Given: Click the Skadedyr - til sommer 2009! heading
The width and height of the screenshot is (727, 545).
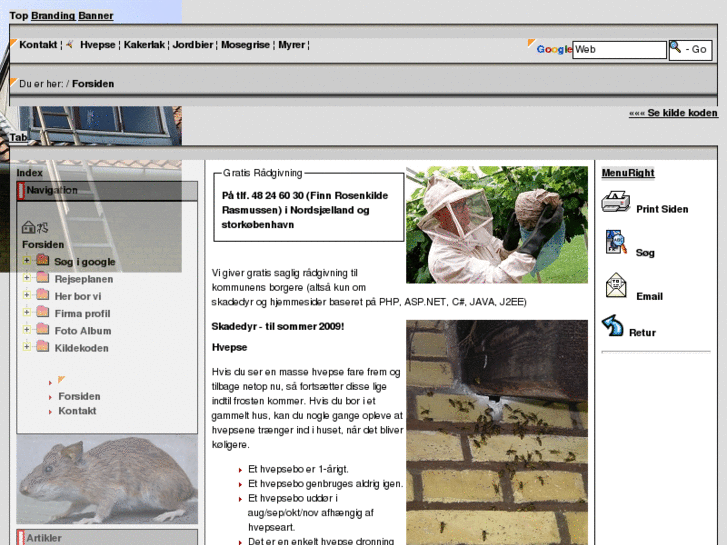Looking at the screenshot, I should click(278, 326).
